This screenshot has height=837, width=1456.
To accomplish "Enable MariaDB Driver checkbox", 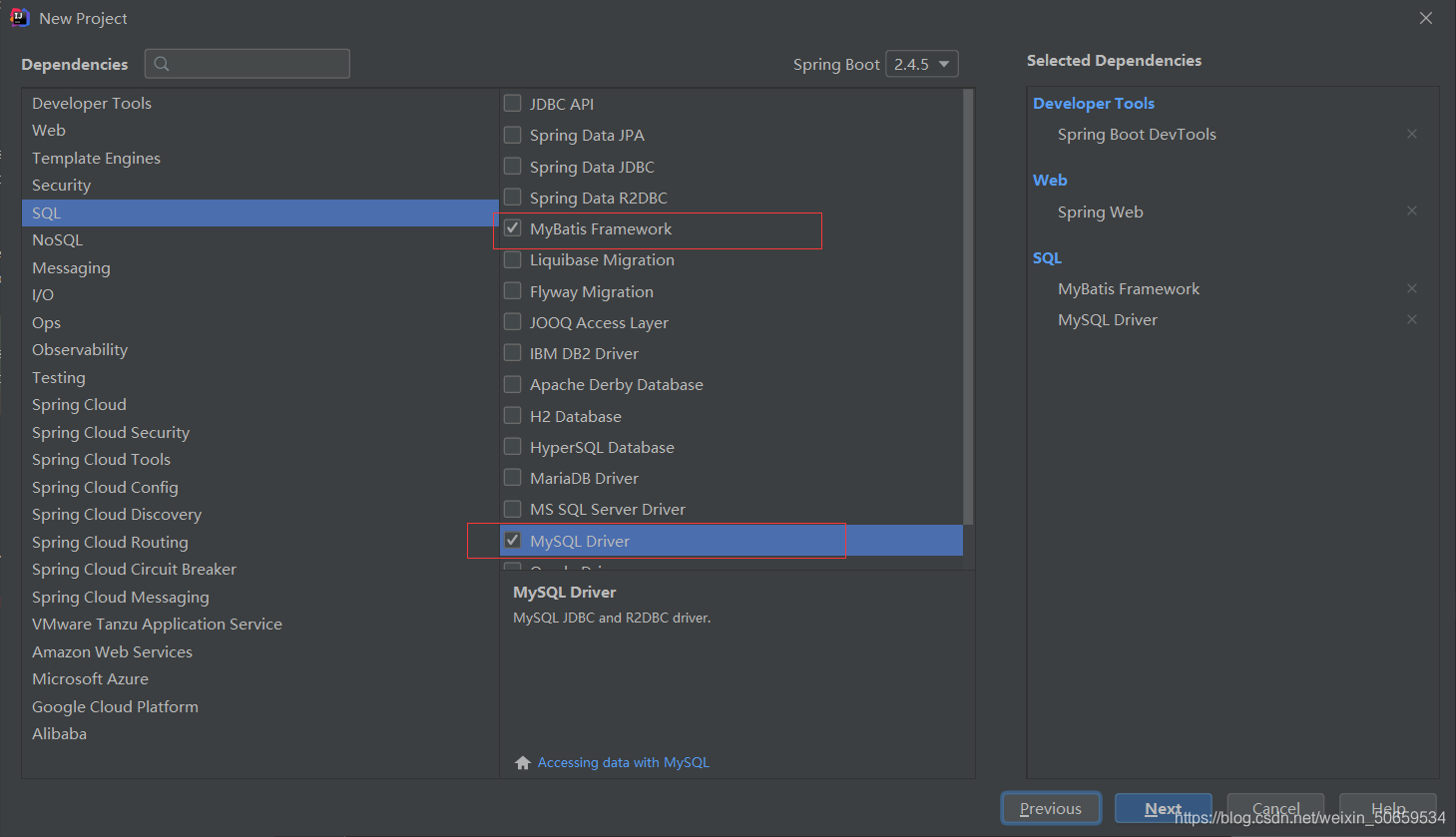I will point(513,477).
